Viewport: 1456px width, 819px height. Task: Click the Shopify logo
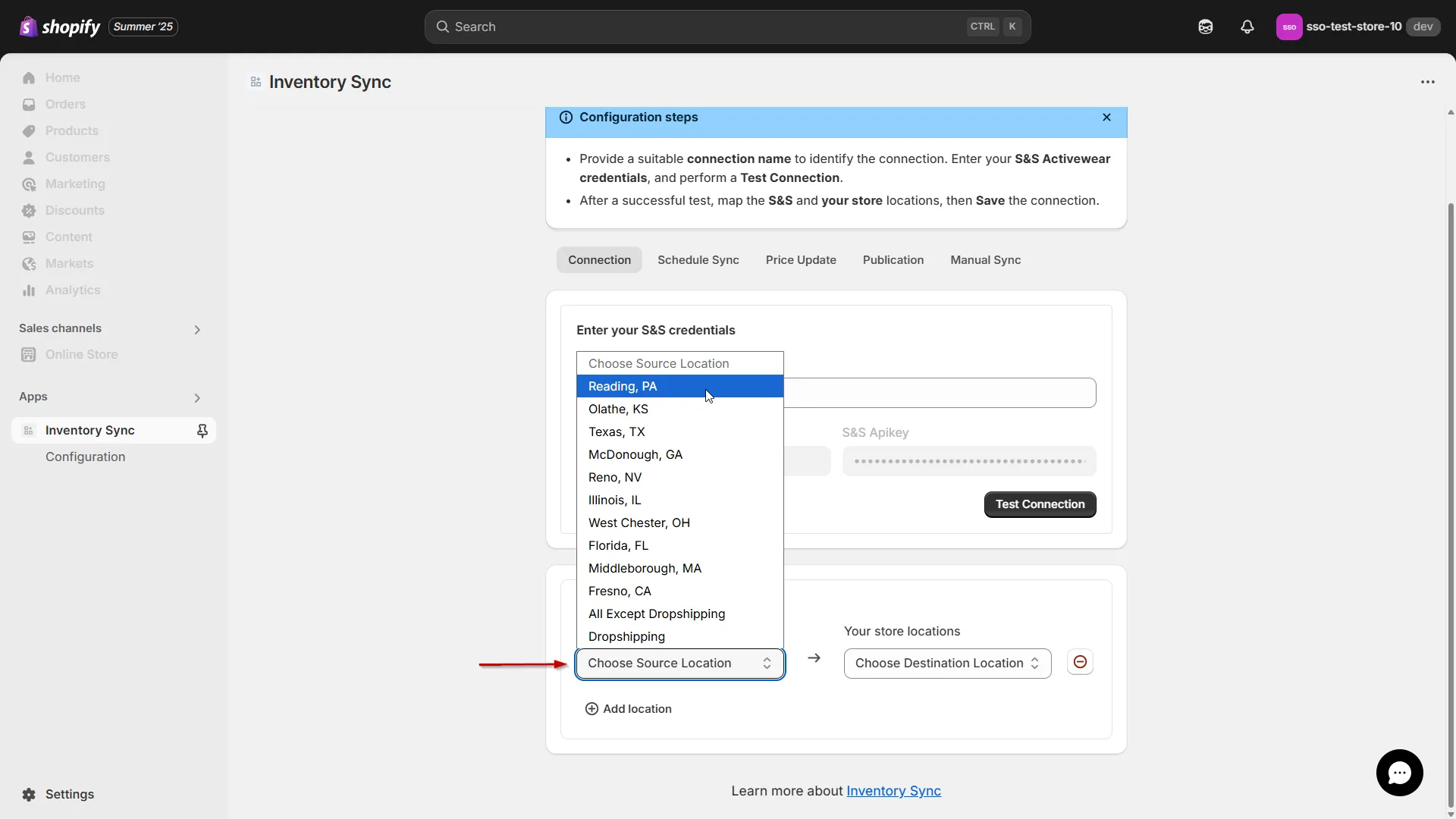pyautogui.click(x=59, y=27)
